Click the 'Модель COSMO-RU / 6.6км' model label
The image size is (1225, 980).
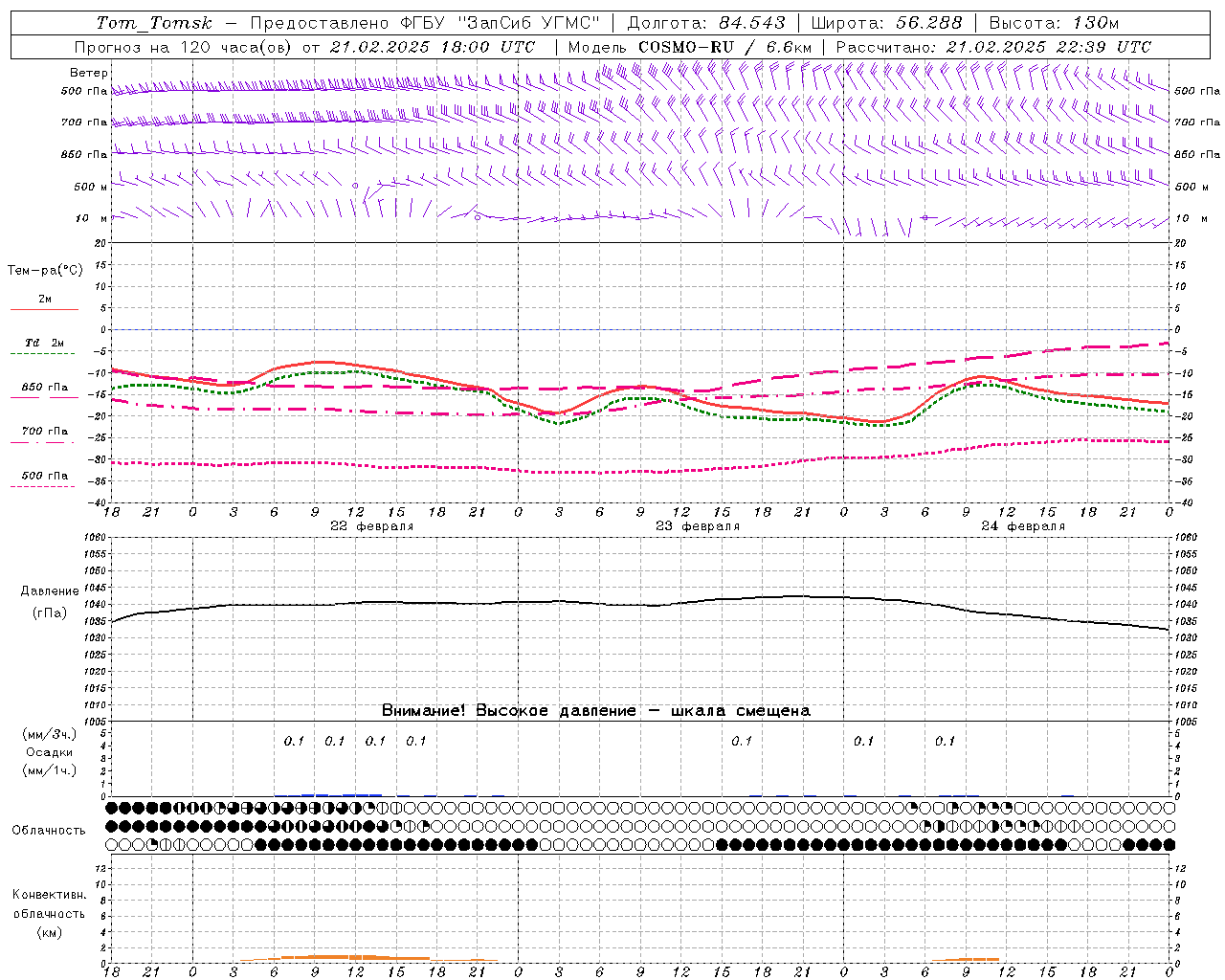(689, 47)
